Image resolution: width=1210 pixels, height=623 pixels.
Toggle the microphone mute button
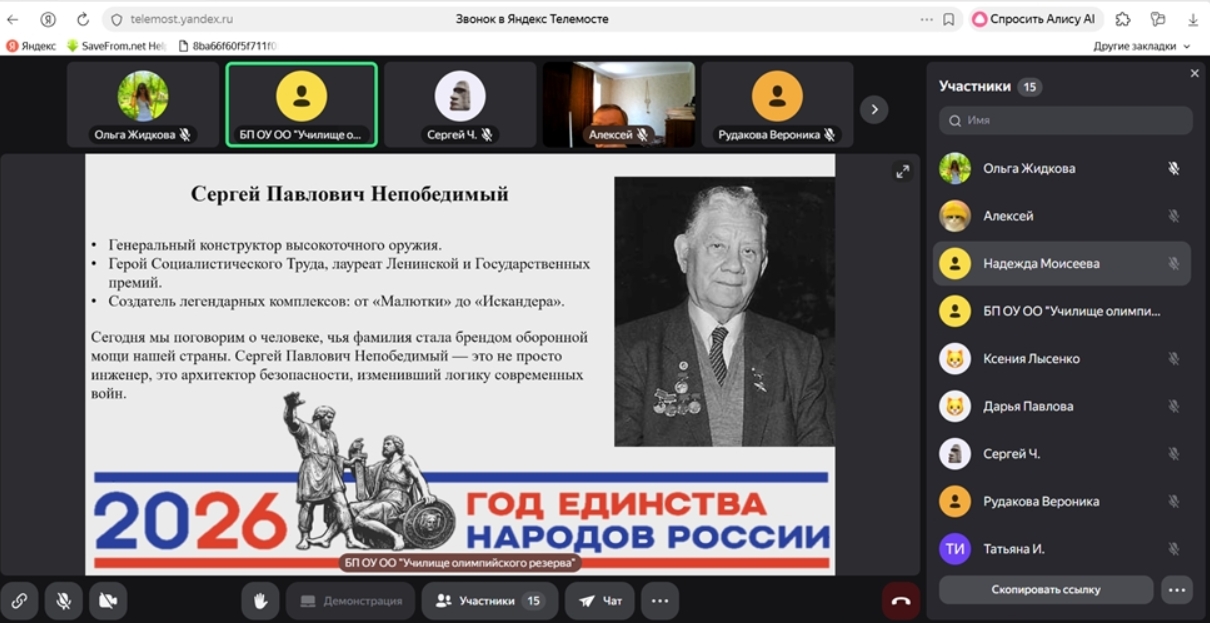point(64,601)
